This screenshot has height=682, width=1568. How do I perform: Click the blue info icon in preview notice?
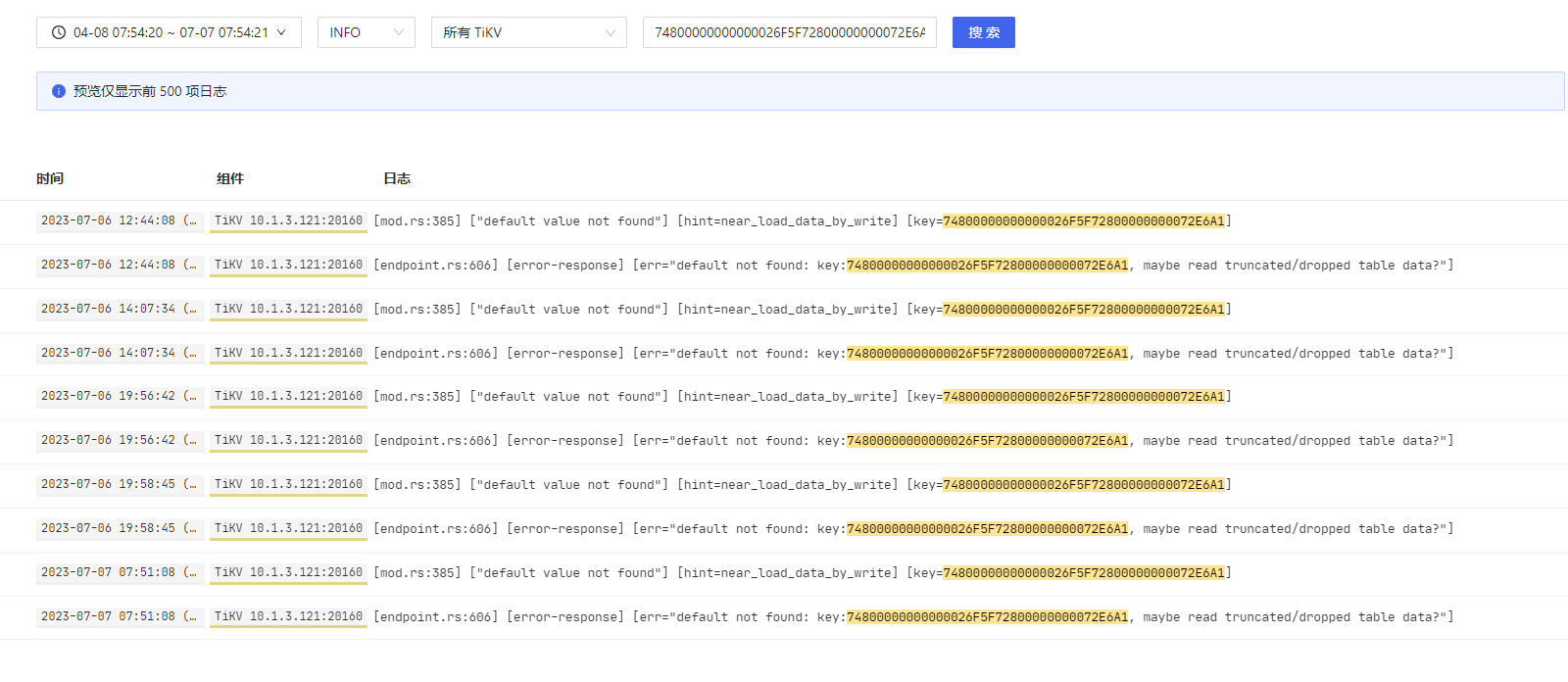tap(59, 91)
